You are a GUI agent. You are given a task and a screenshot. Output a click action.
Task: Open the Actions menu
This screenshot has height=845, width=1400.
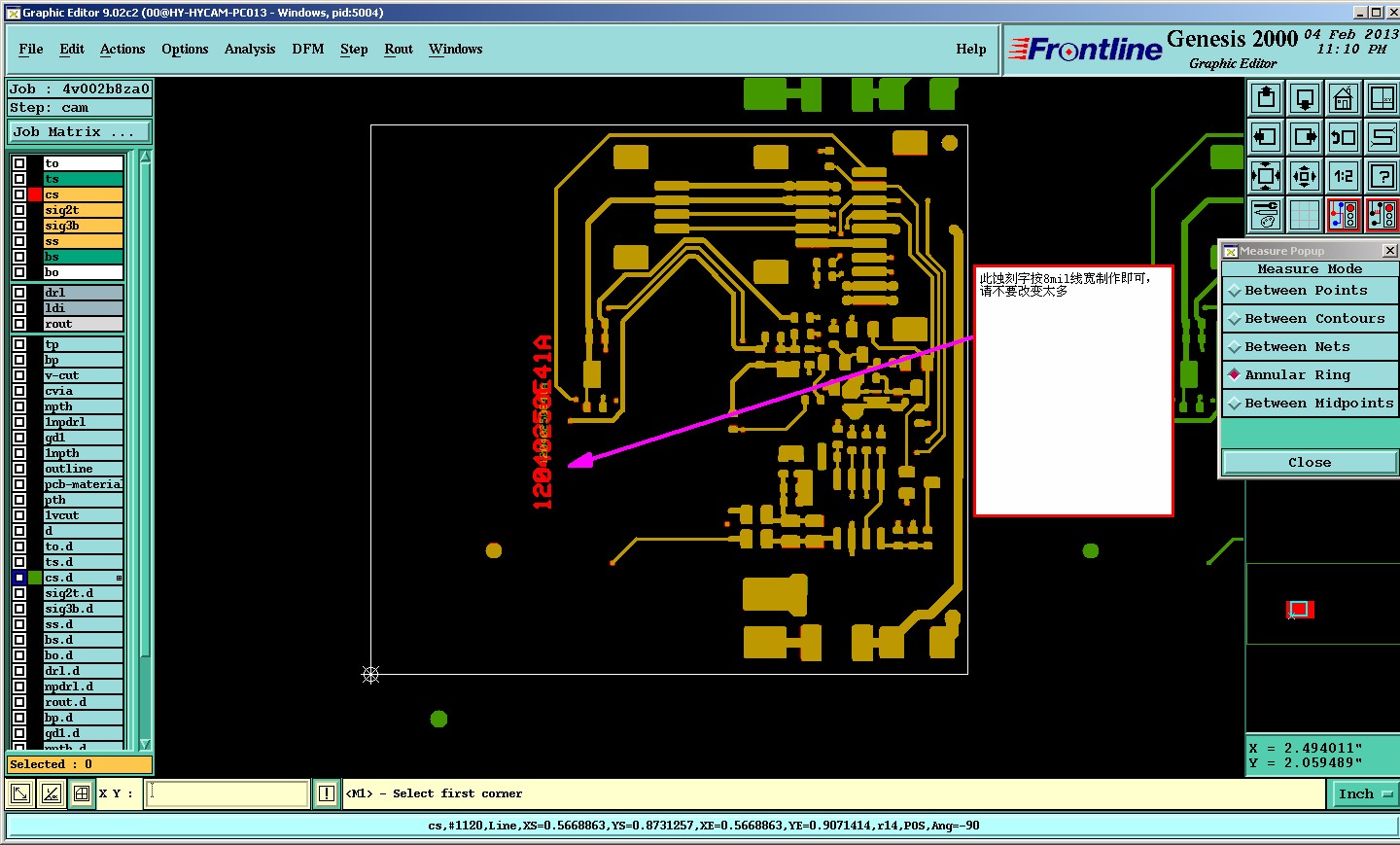point(122,50)
